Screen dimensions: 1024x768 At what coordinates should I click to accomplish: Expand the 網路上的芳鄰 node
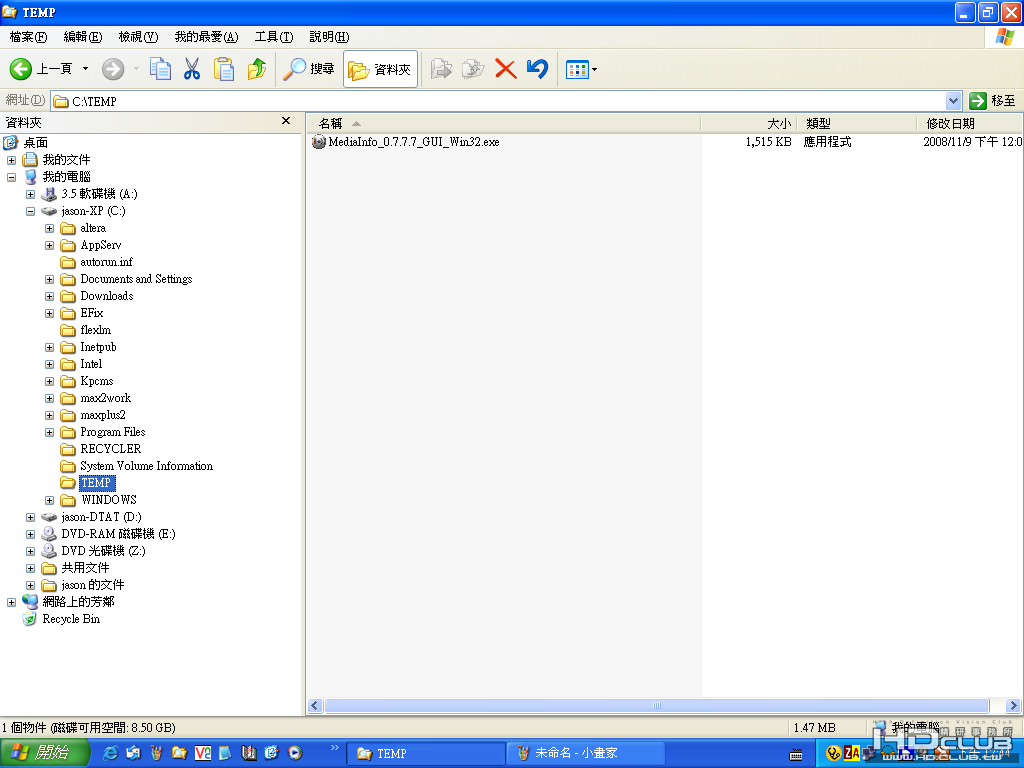pos(11,602)
